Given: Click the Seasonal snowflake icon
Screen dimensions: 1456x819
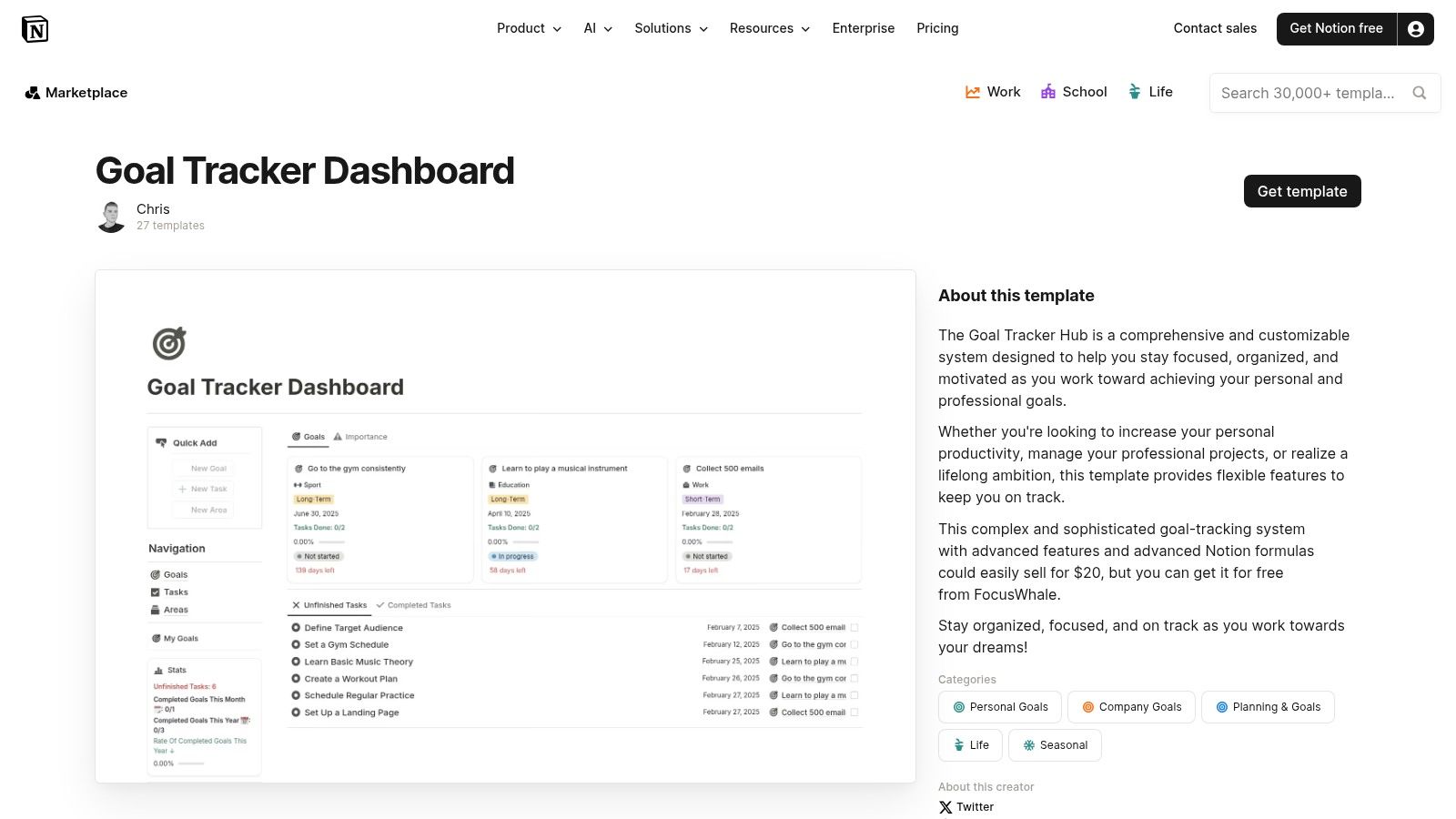Looking at the screenshot, I should click(1028, 745).
